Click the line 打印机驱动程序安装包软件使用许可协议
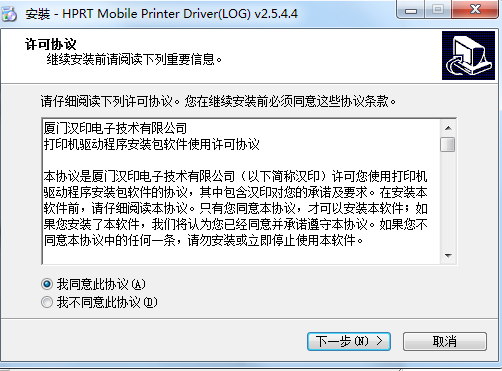502x371 pixels. click(152, 144)
